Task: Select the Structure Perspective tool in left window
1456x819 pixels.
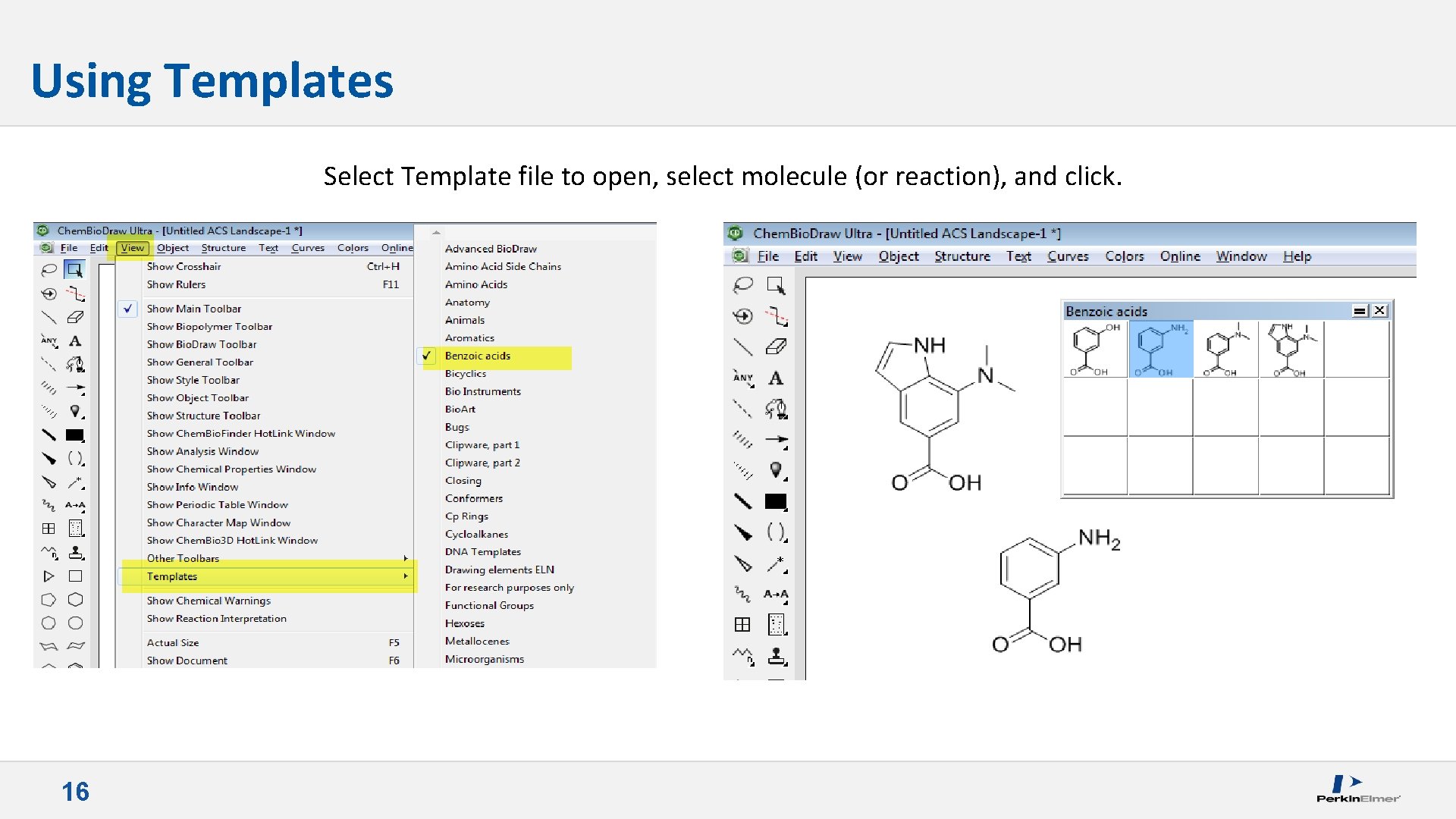Action: click(49, 293)
